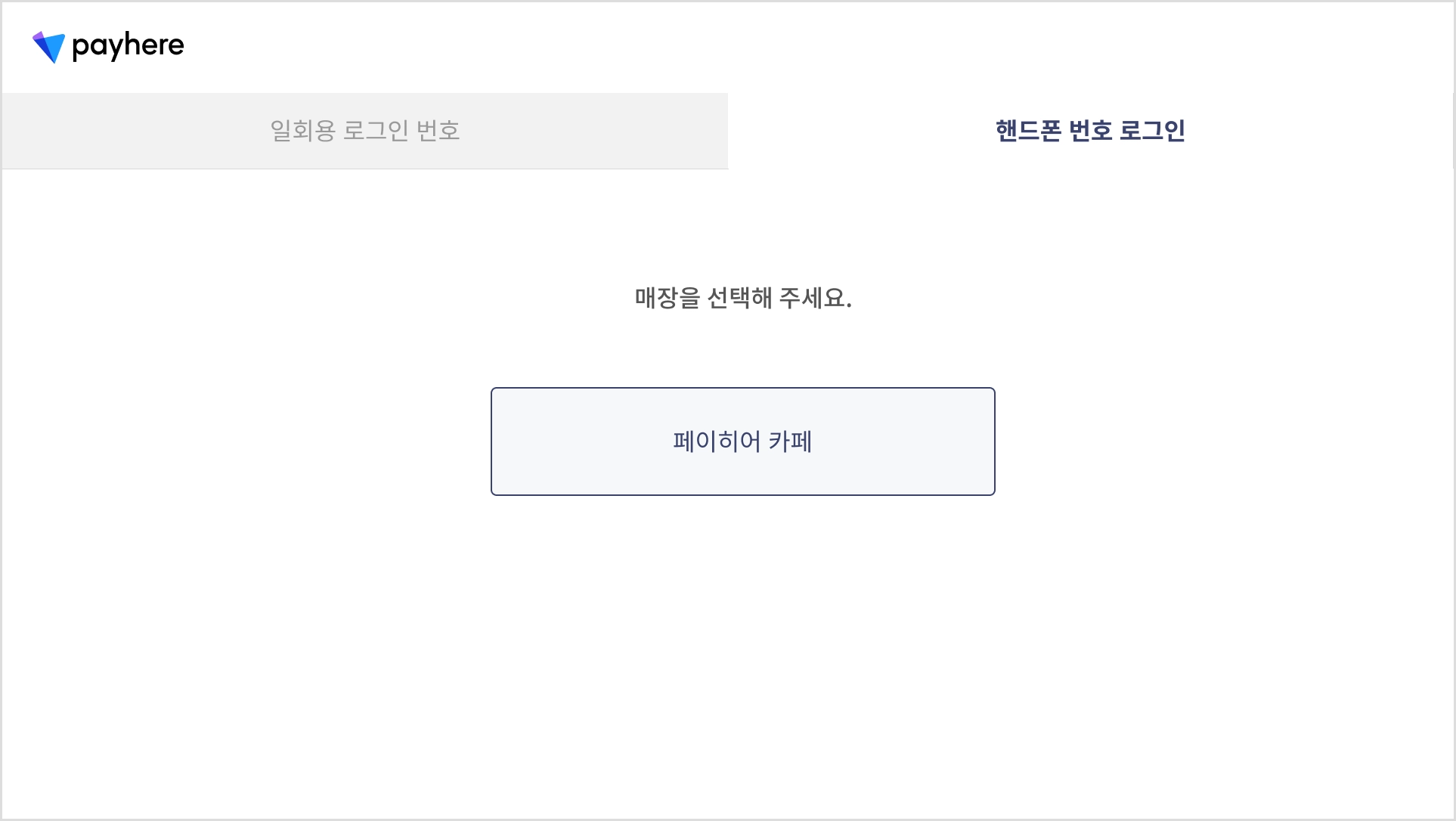Select the 핸드폰 번호 로그인 tab

point(1090,131)
